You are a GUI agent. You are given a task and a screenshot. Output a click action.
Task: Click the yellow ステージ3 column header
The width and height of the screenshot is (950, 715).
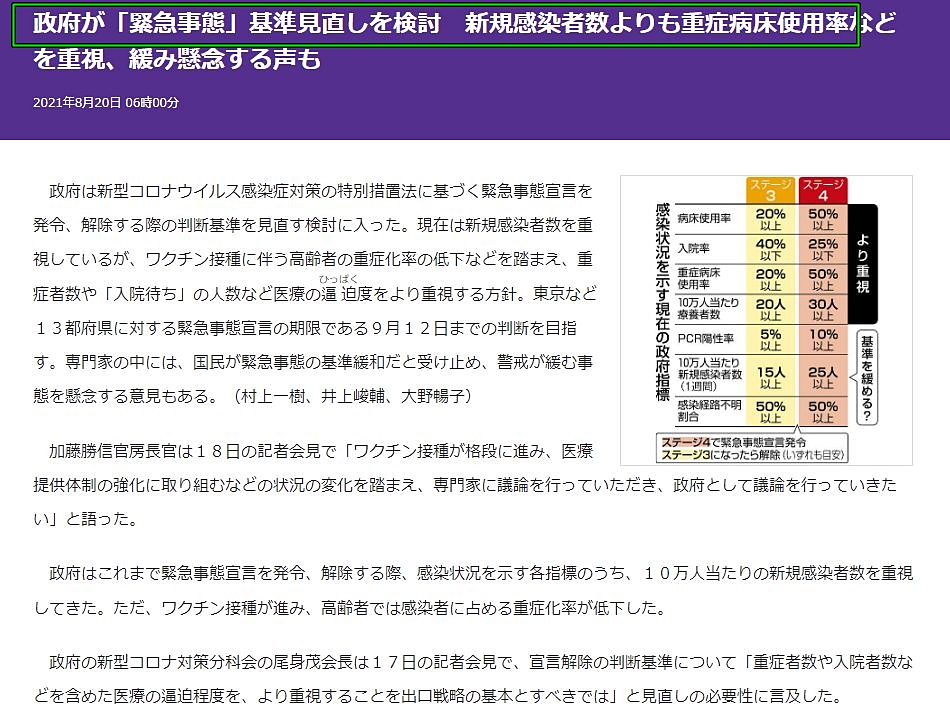(x=770, y=190)
